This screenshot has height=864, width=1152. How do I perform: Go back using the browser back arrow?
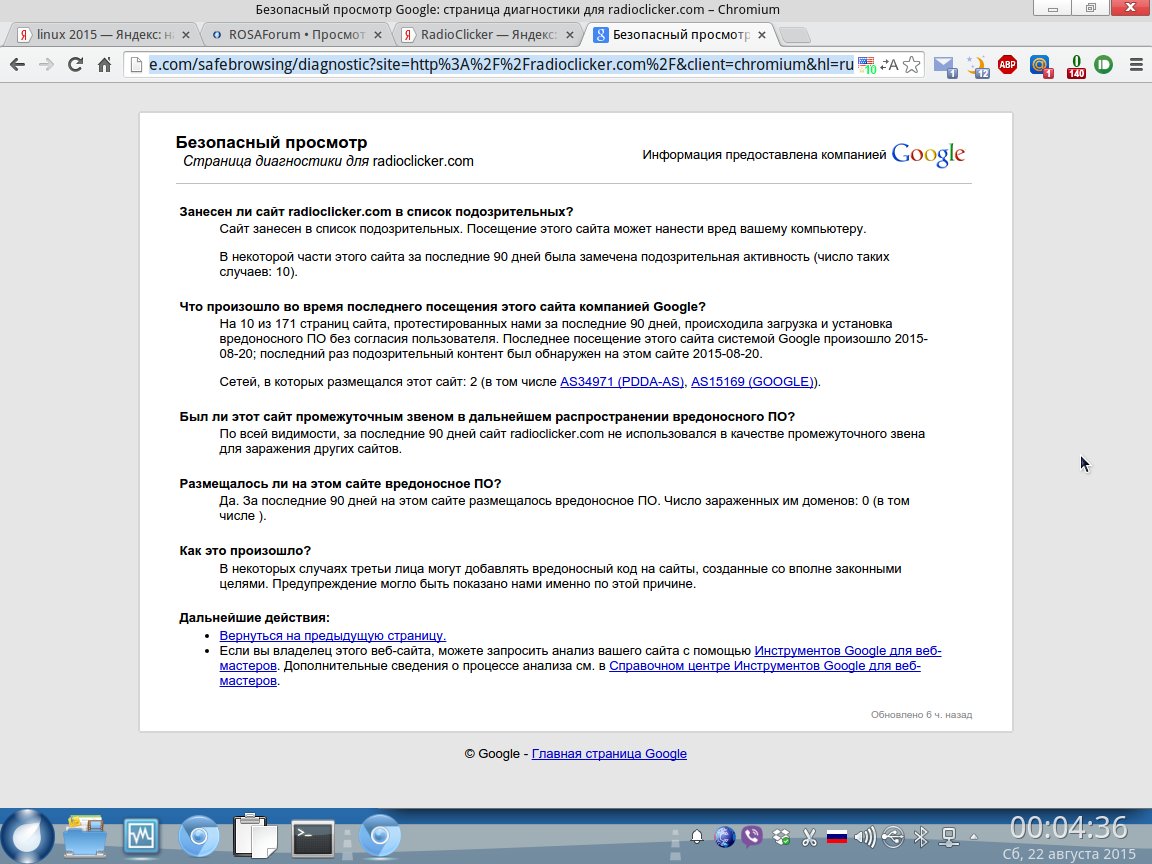pos(17,65)
